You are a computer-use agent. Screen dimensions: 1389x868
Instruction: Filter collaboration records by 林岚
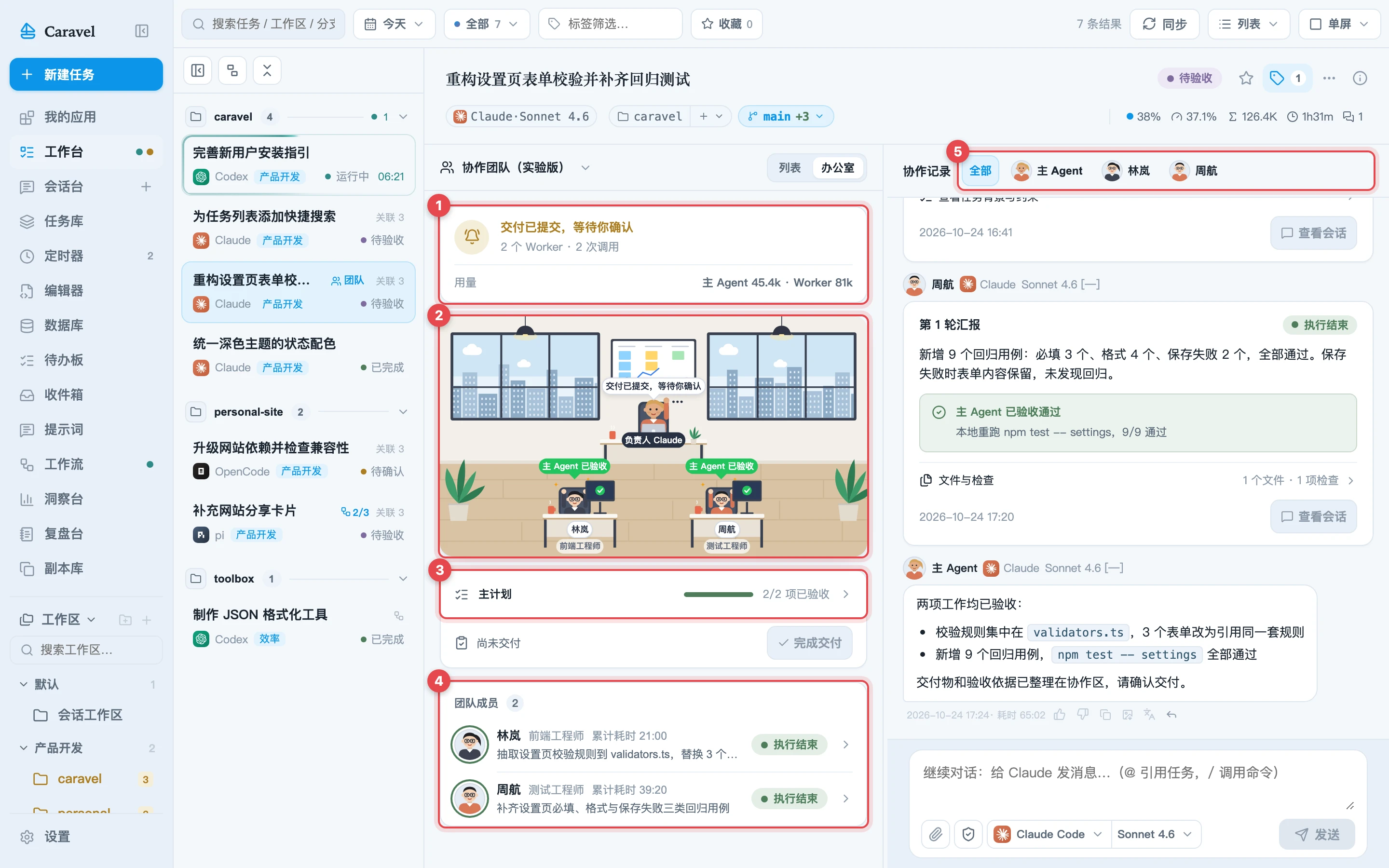point(1126,171)
